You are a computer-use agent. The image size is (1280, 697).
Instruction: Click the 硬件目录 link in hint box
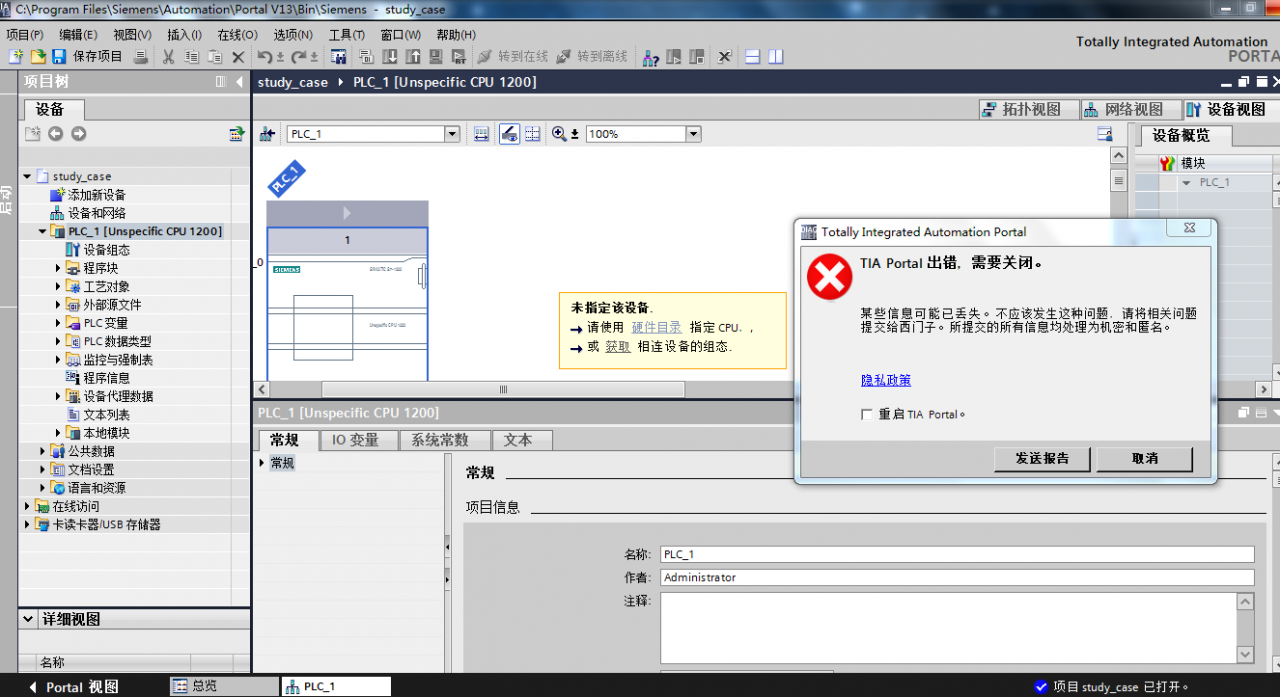(657, 327)
